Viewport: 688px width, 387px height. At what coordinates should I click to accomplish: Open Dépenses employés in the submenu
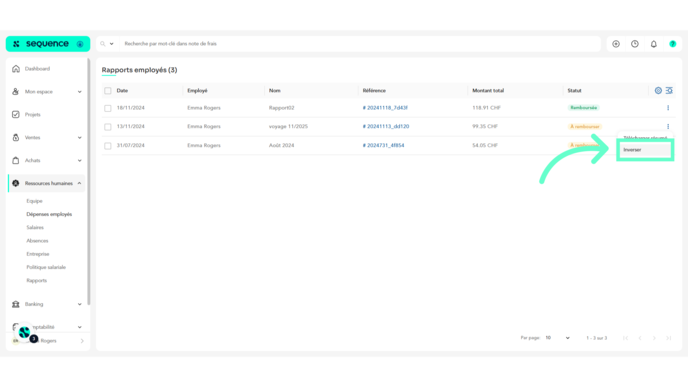[x=49, y=214]
